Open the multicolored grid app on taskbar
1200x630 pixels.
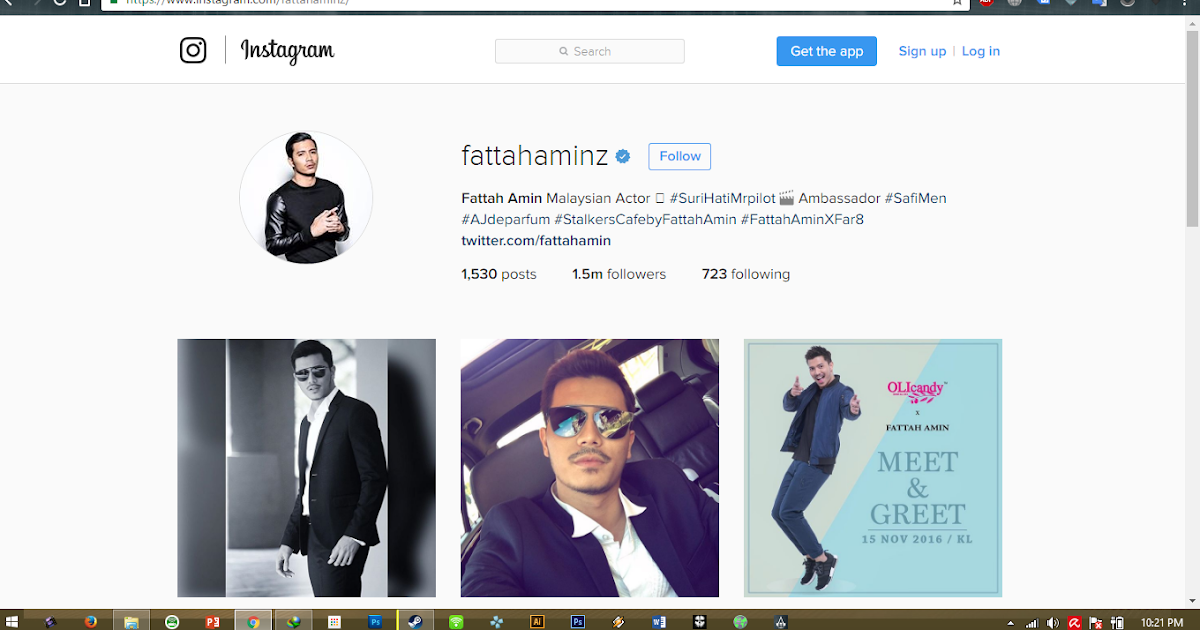(334, 621)
